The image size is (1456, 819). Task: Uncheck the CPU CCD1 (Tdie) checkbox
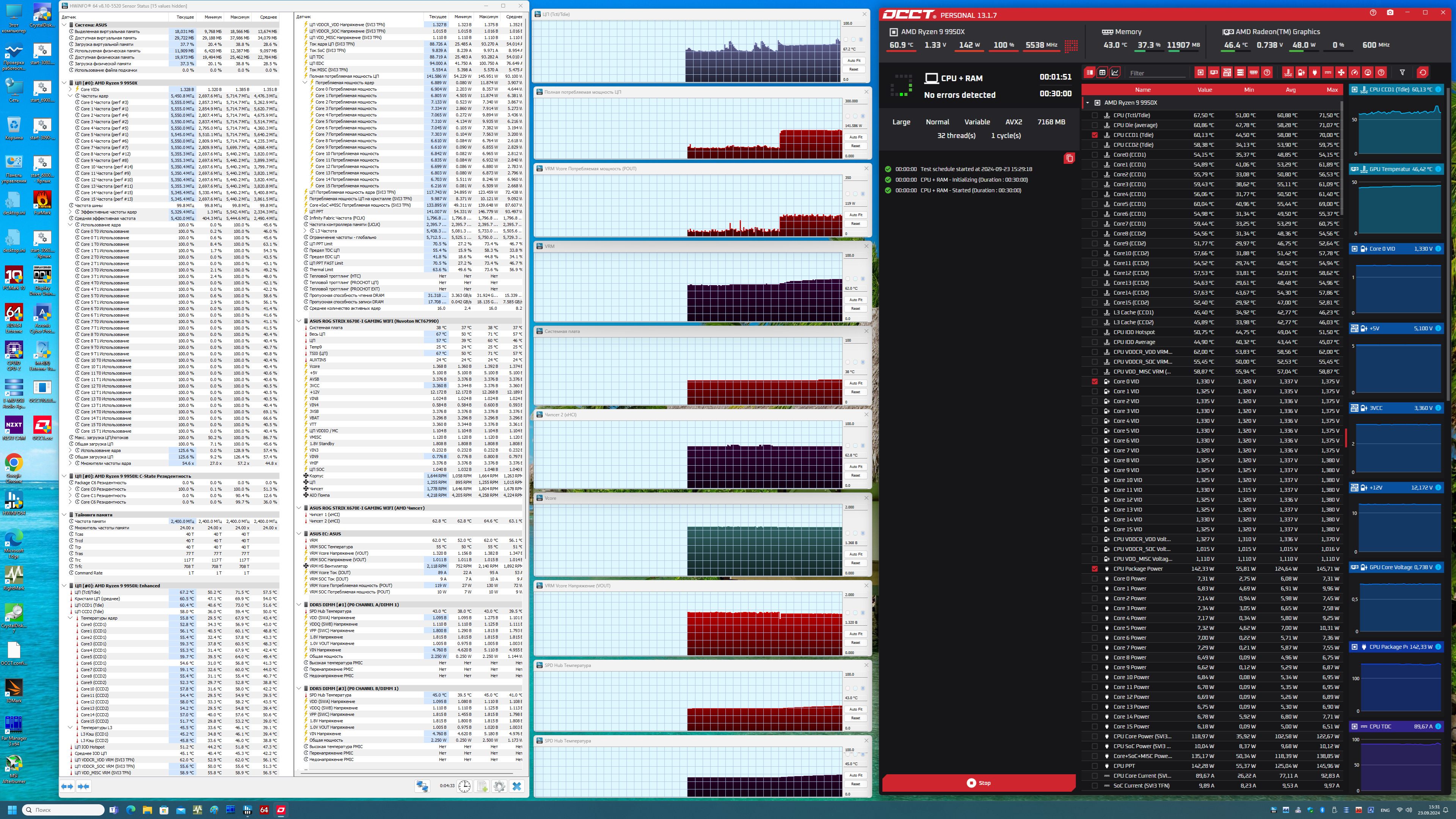(1095, 135)
